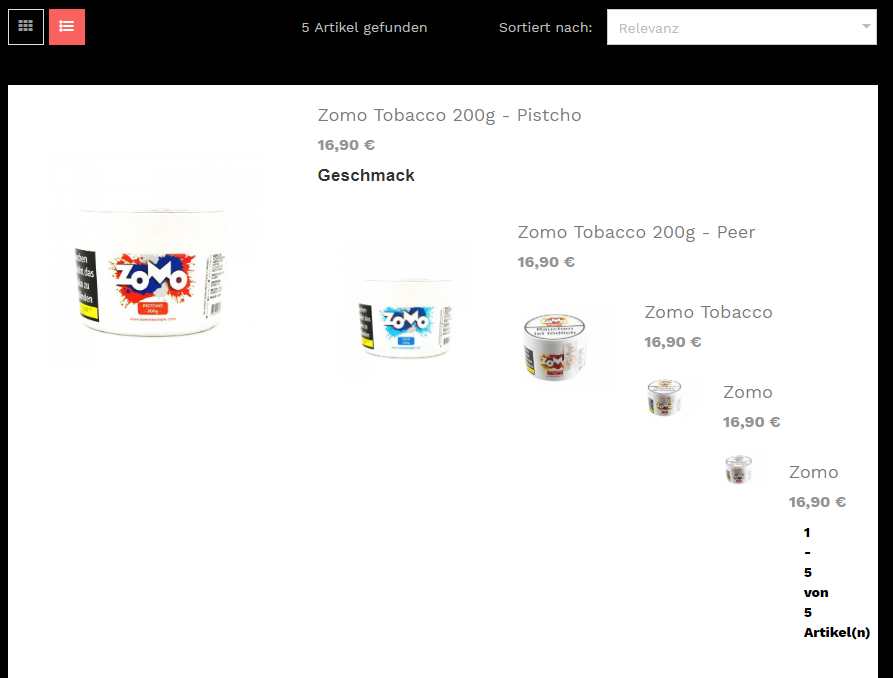The image size is (893, 678).
Task: Switch to grid view layout
Action: 26,27
